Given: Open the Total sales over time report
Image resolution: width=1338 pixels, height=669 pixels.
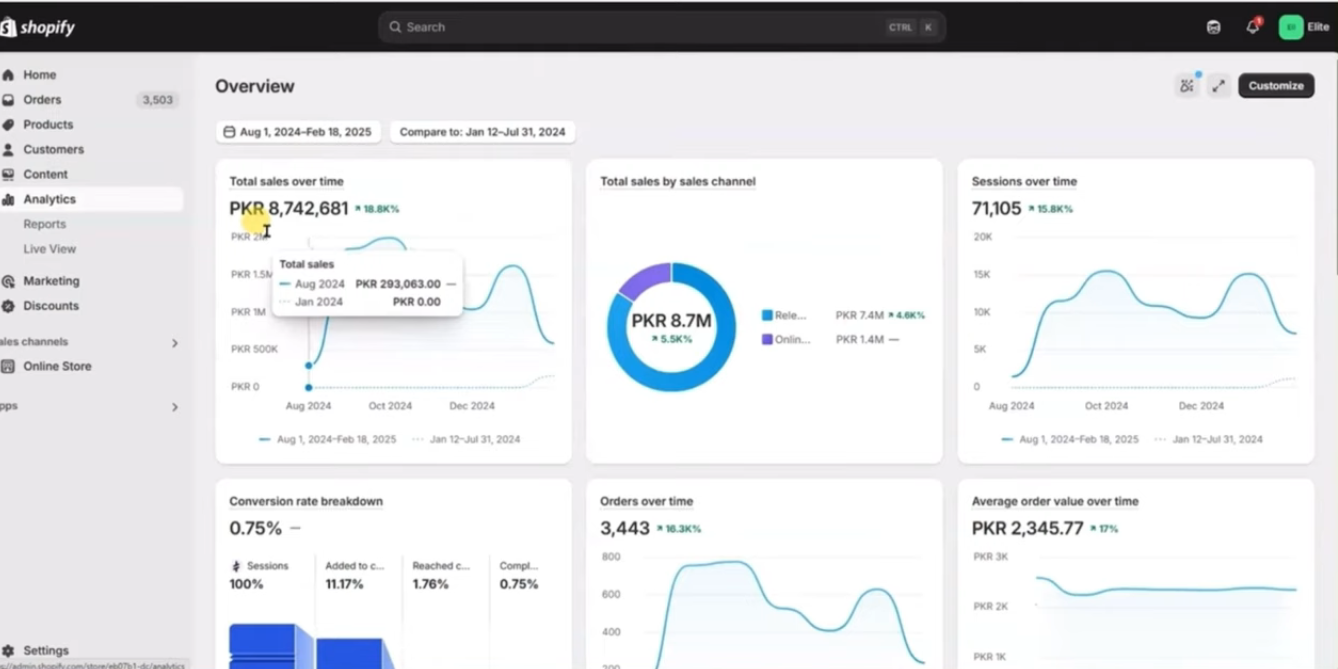Looking at the screenshot, I should click(286, 182).
